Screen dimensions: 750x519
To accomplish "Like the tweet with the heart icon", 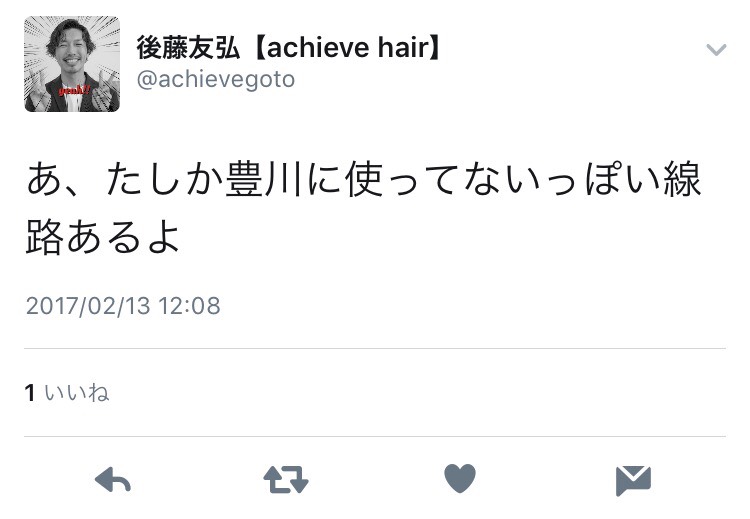I will pyautogui.click(x=460, y=478).
